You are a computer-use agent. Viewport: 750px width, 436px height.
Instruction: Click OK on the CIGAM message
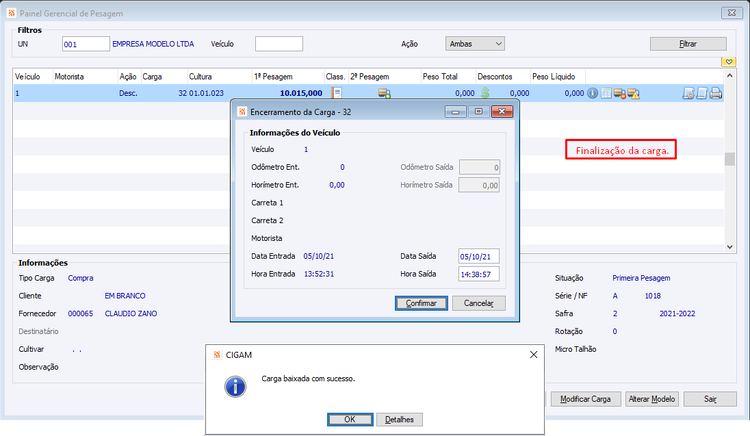pyautogui.click(x=350, y=419)
